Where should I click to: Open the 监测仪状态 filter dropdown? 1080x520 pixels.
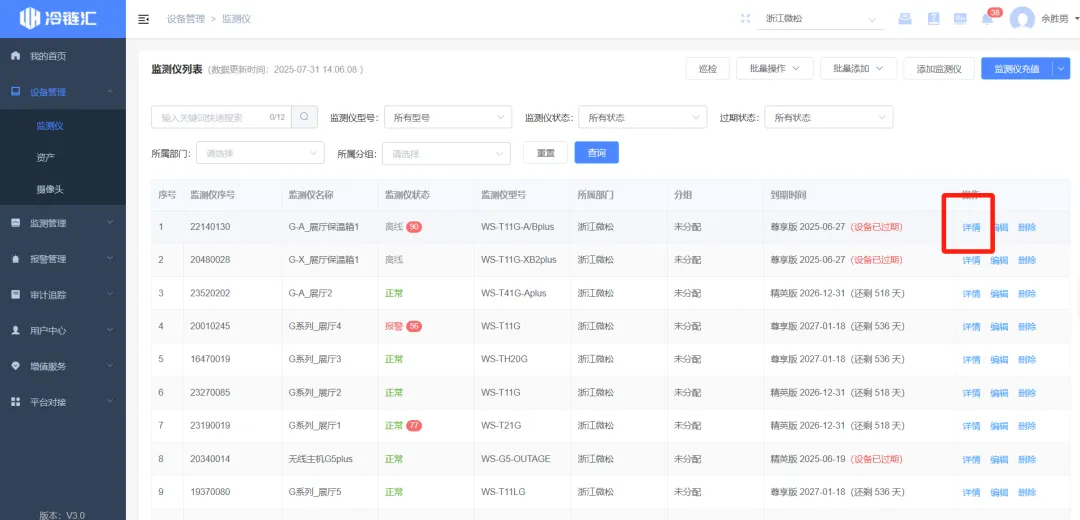pos(643,118)
